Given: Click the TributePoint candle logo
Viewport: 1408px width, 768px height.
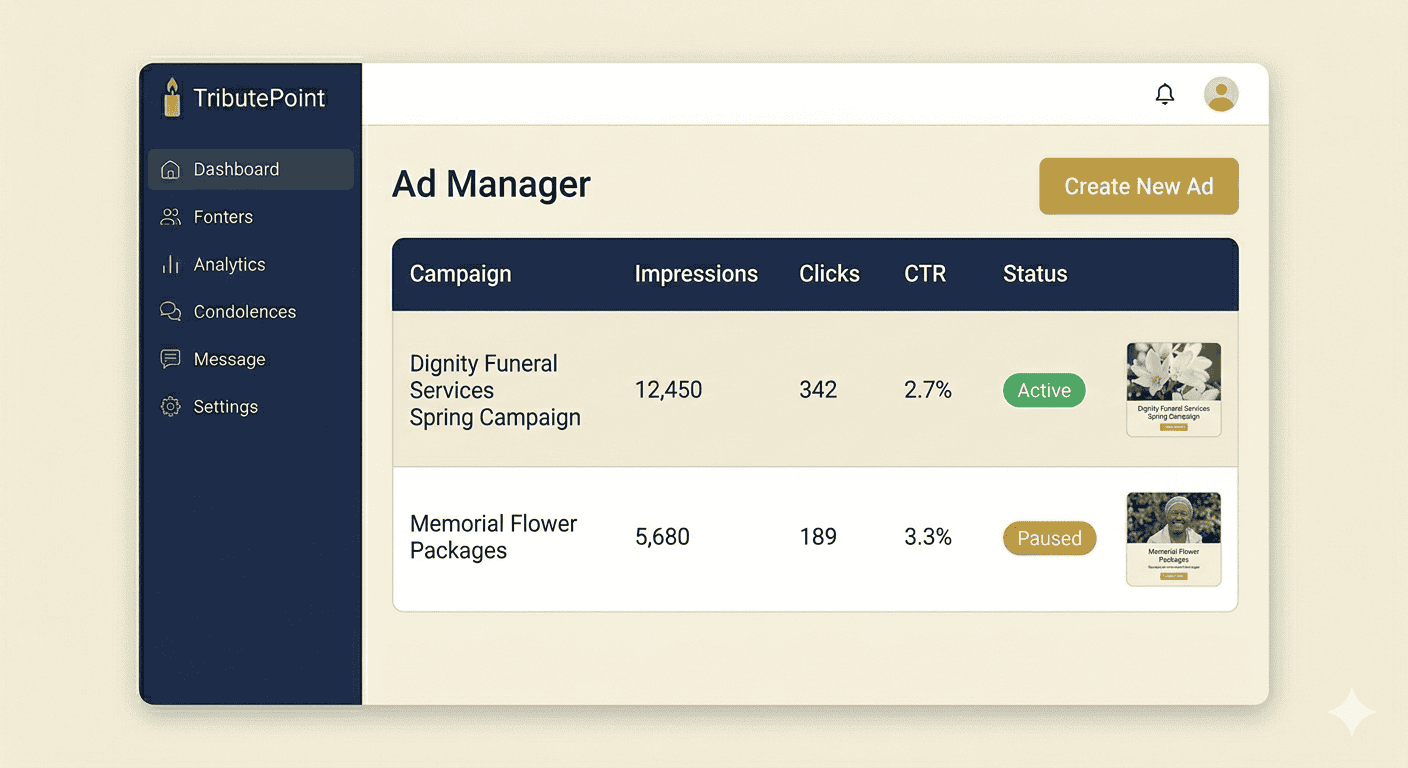Looking at the screenshot, I should point(171,97).
